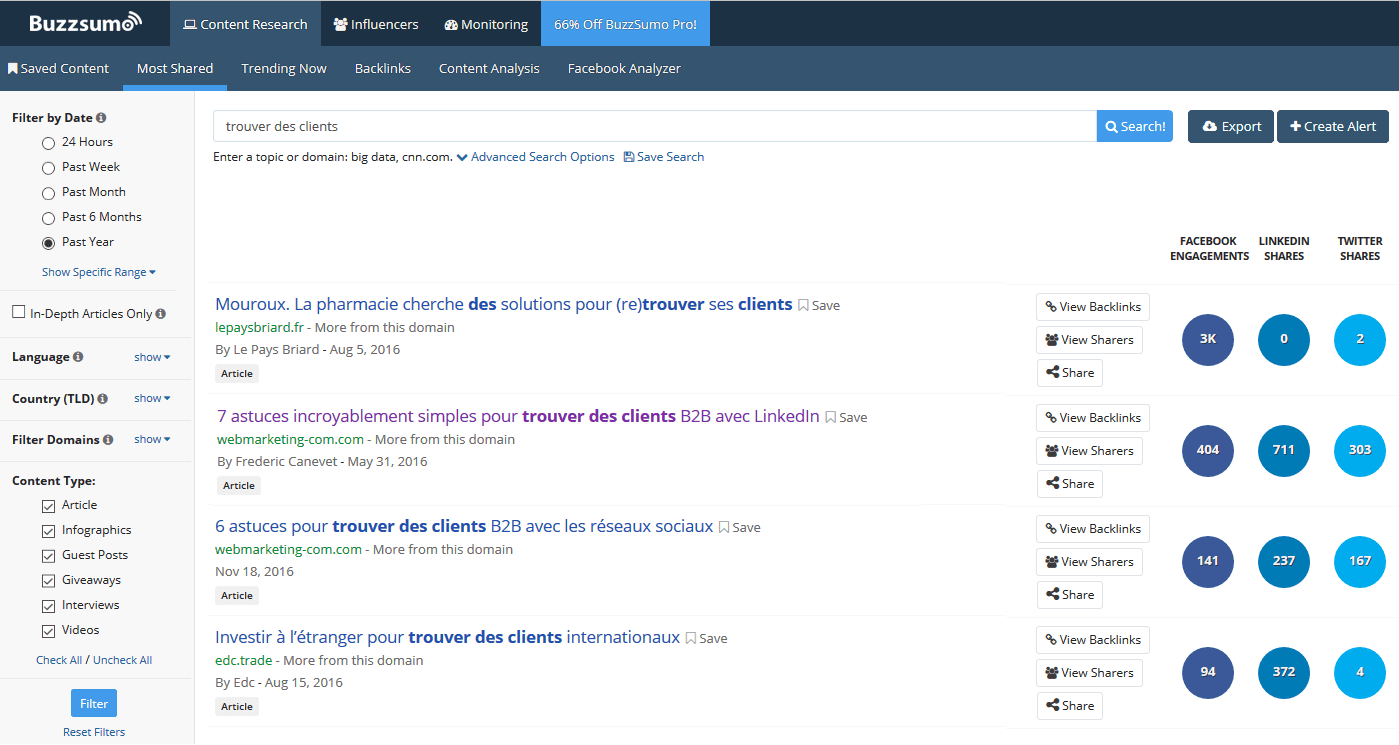Click the info icon beside In-Depth Articles Only
This screenshot has width=1399, height=745.
pos(161,314)
